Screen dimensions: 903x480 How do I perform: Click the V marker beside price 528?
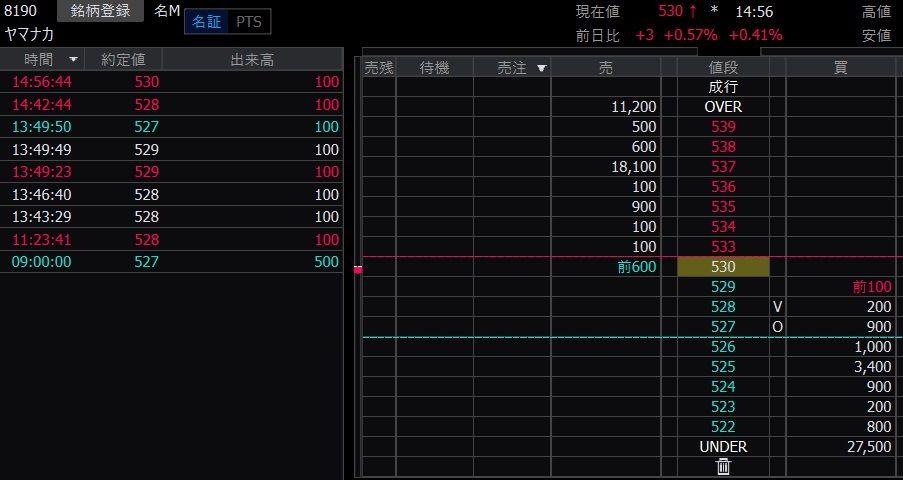777,307
